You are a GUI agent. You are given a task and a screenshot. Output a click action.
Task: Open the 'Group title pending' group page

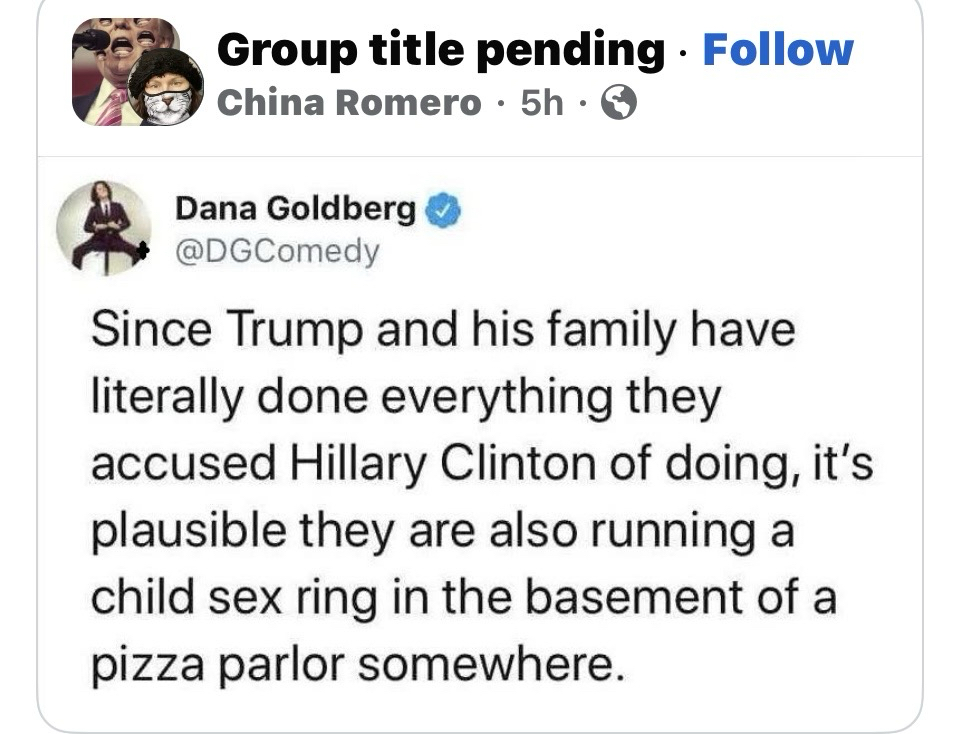pyautogui.click(x=441, y=50)
